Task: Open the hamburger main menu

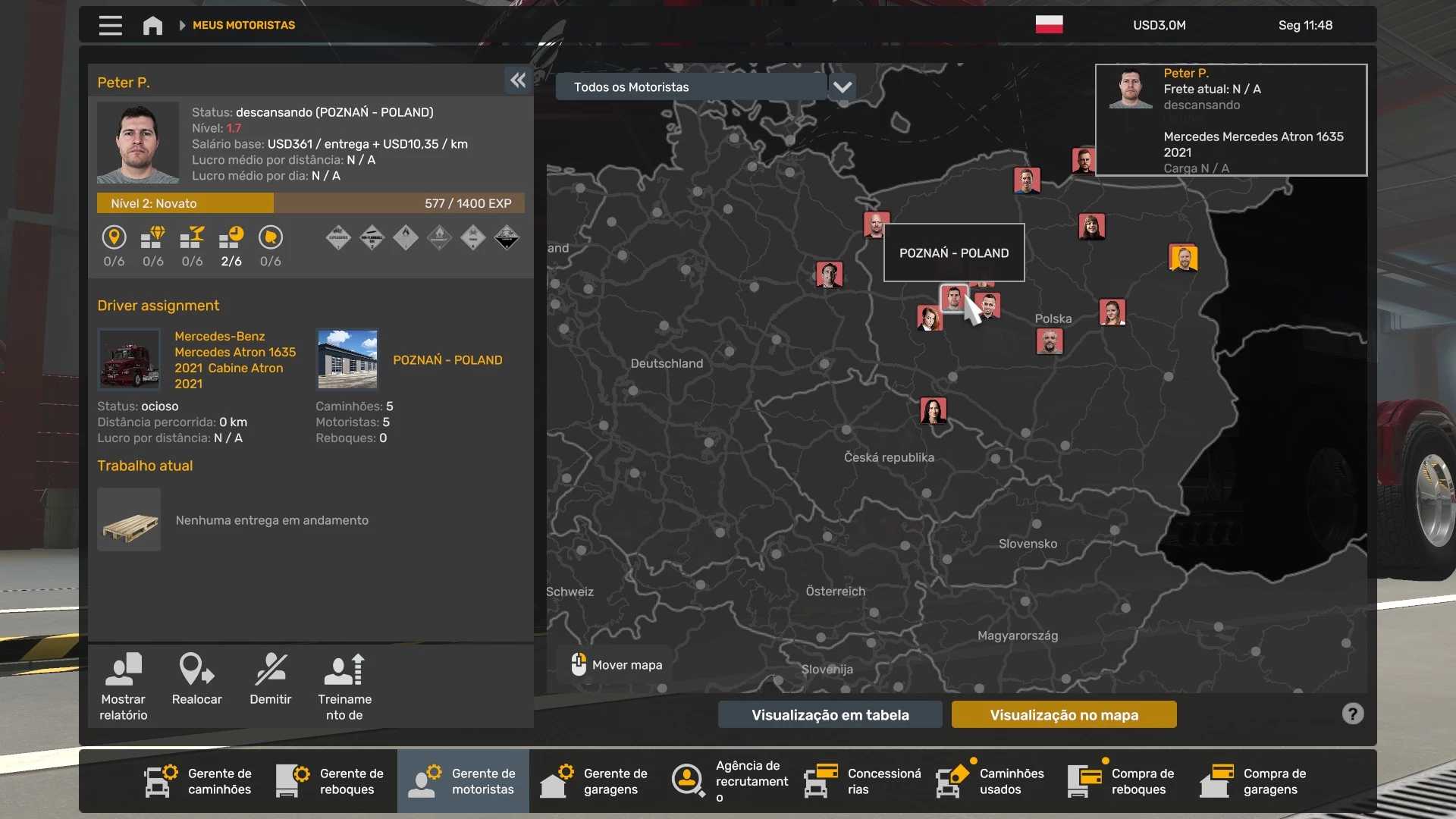Action: (x=110, y=25)
